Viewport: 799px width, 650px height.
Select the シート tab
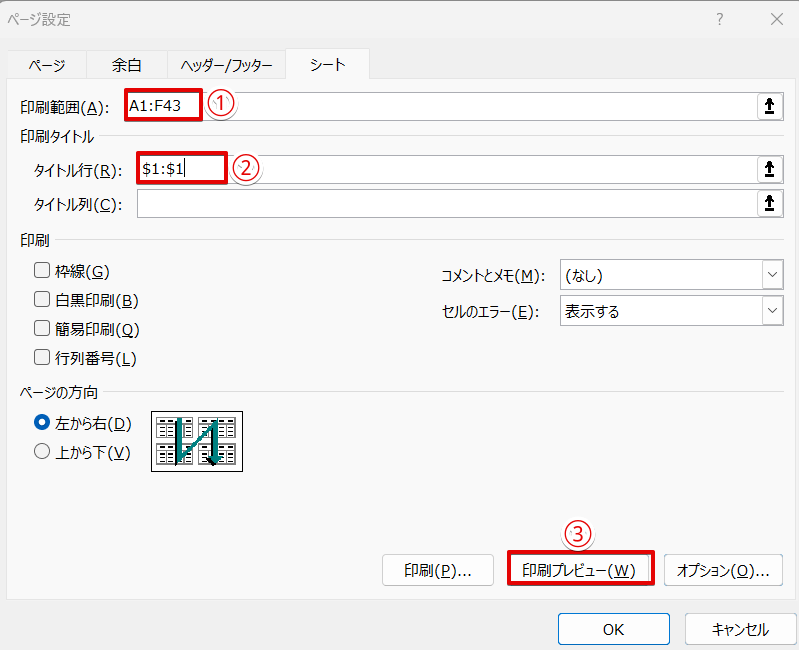[x=328, y=64]
